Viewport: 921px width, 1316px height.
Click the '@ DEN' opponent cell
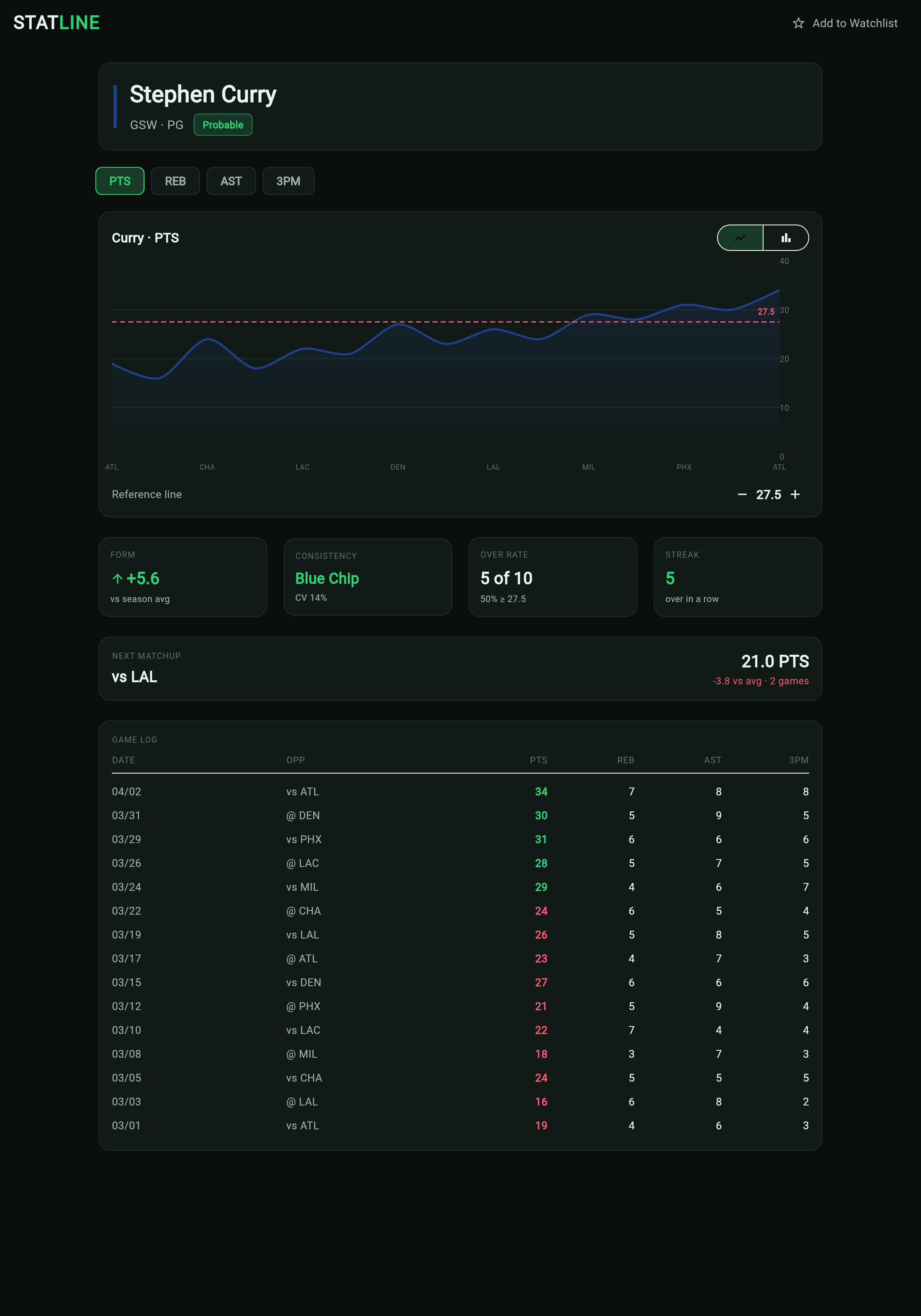303,816
